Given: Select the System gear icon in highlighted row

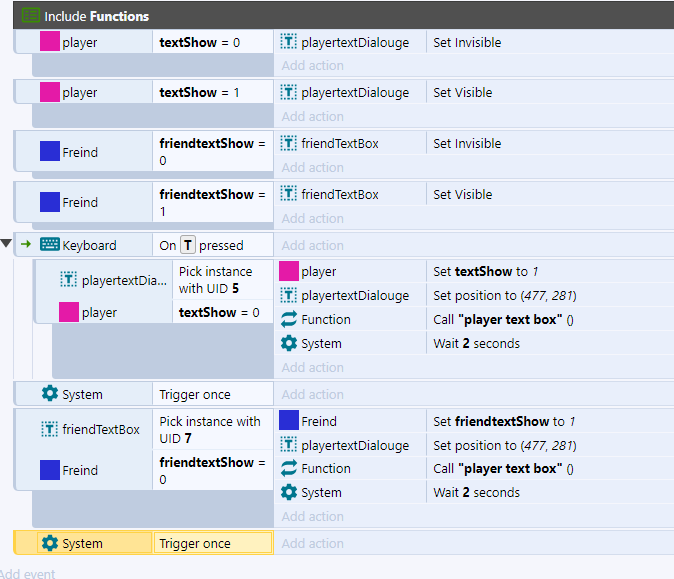Looking at the screenshot, I should click(x=50, y=544).
